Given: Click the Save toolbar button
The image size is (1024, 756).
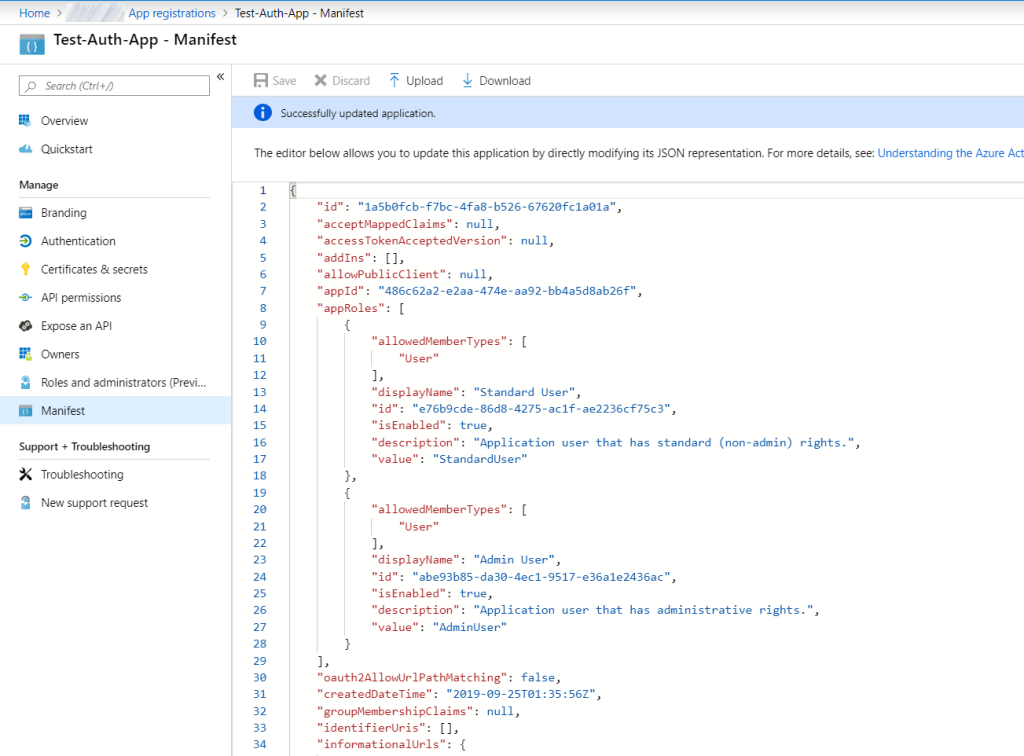Looking at the screenshot, I should point(275,81).
